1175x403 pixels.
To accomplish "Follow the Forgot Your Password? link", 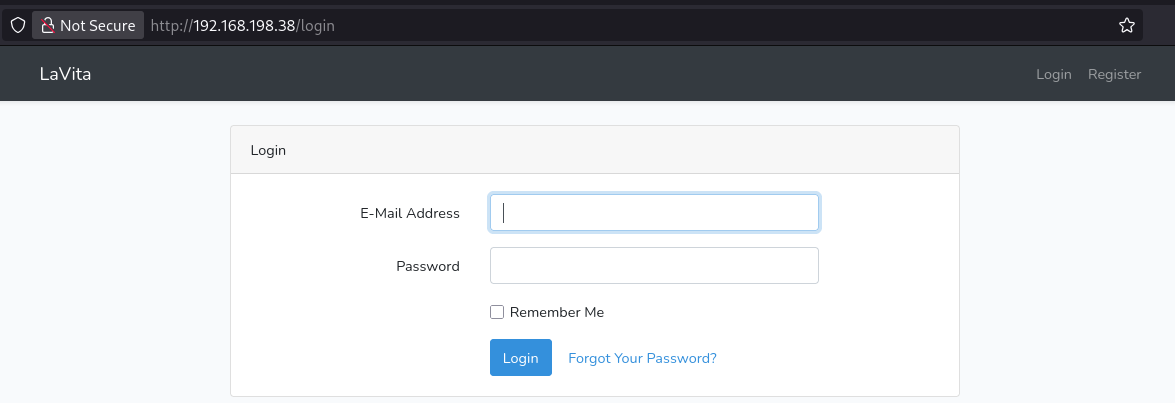I will [642, 358].
